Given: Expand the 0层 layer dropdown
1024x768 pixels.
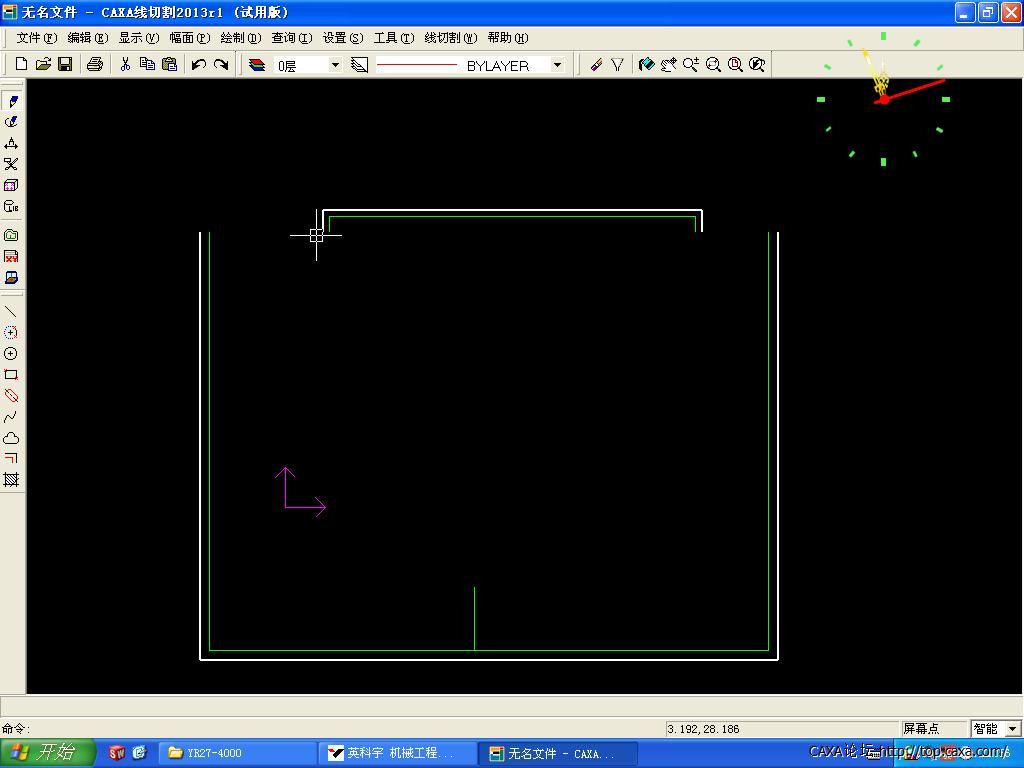Looking at the screenshot, I should tap(335, 65).
